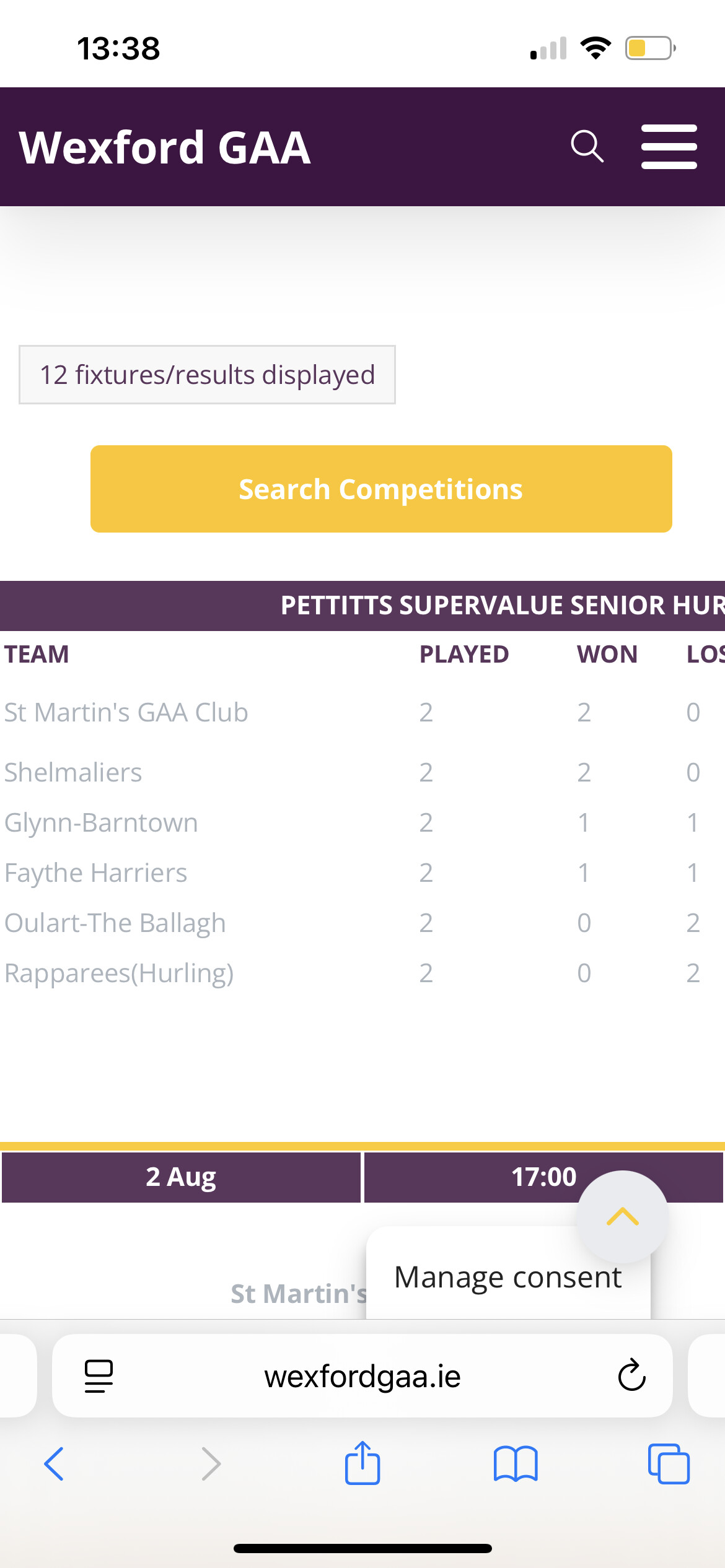Click the Search Competitions button
The width and height of the screenshot is (725, 1568).
pos(381,489)
